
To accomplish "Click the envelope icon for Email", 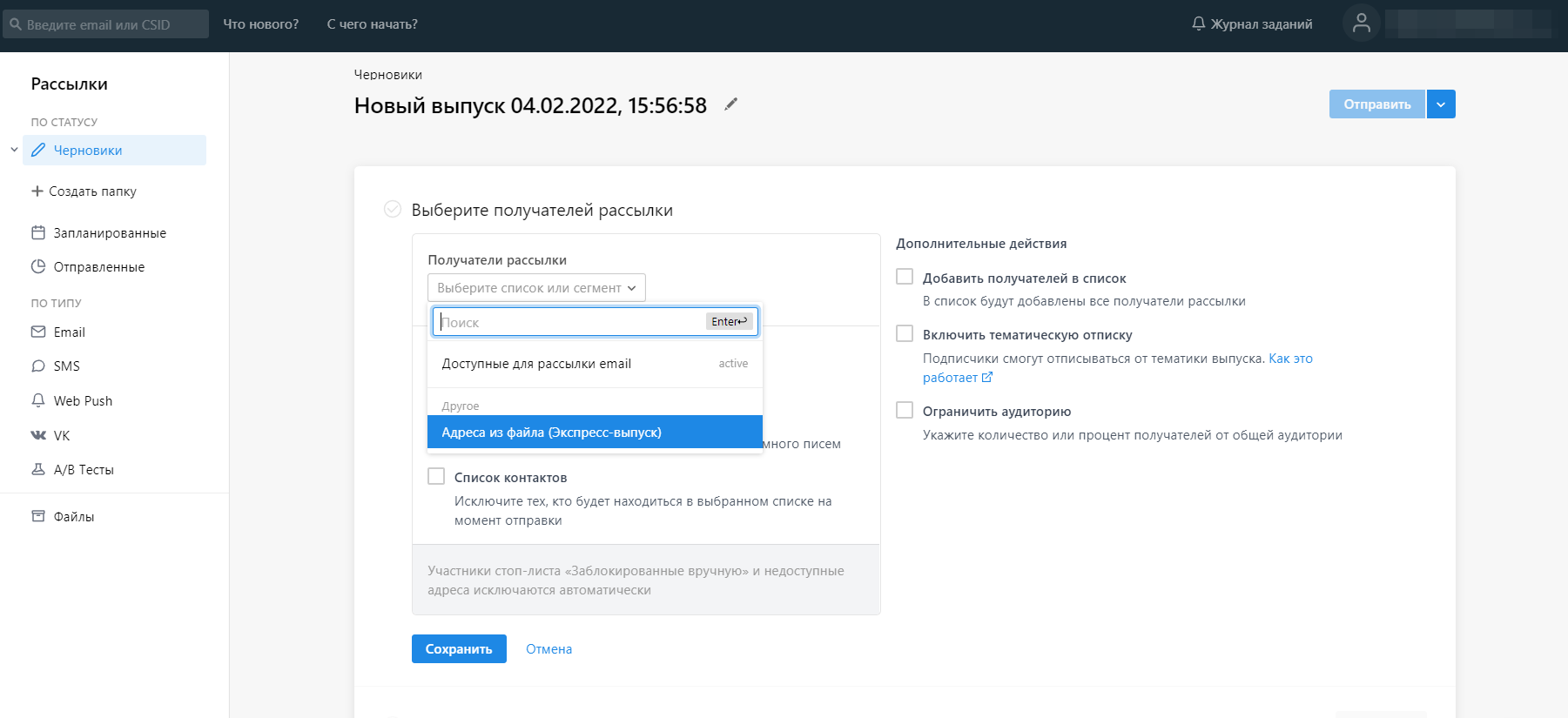I will coord(38,332).
